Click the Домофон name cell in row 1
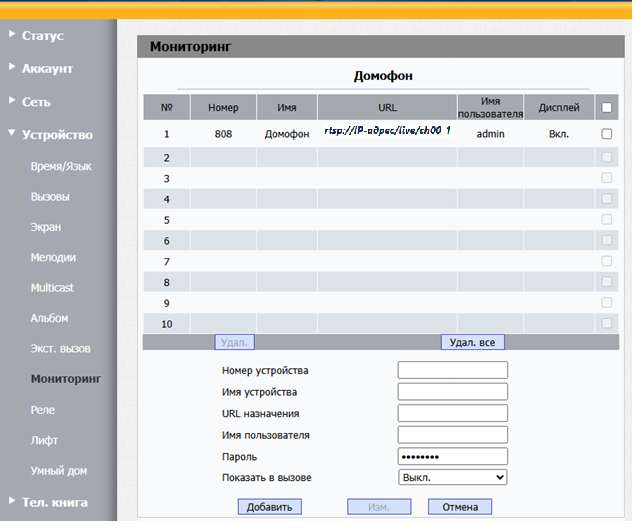 [x=287, y=134]
